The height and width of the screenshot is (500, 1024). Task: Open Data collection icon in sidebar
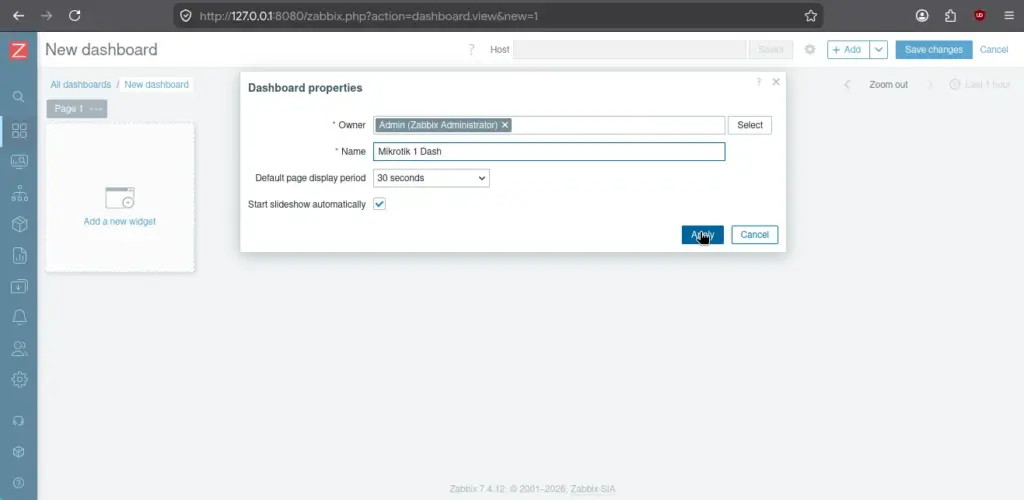point(20,287)
